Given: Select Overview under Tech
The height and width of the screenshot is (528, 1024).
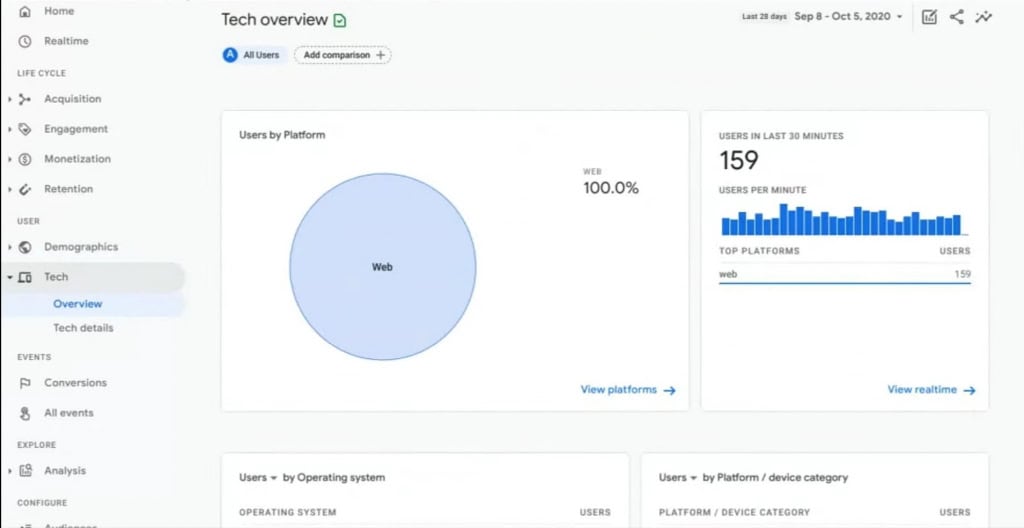Looking at the screenshot, I should click(x=78, y=304).
